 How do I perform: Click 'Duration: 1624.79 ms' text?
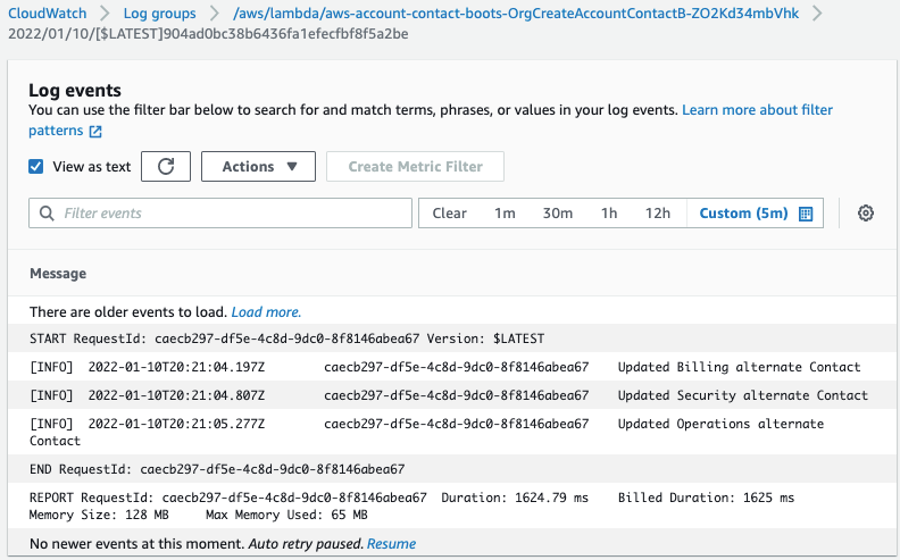(x=515, y=498)
